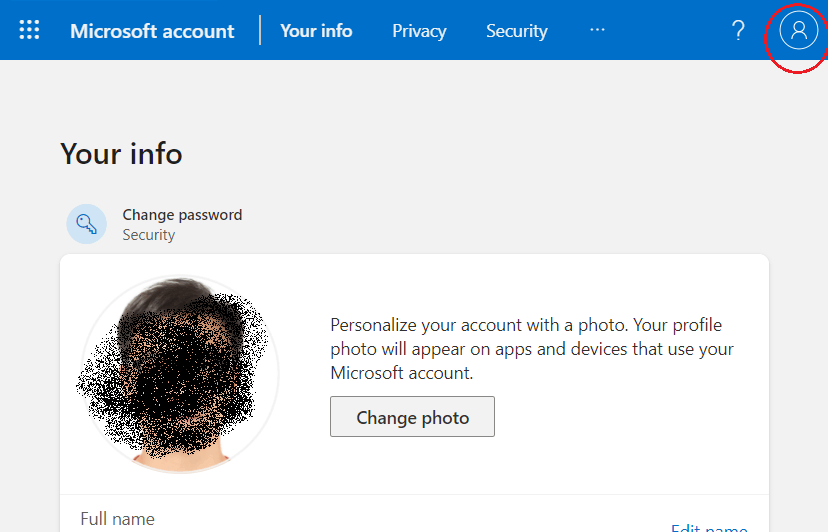Go to the Security tab in header
Viewport: 828px width, 532px height.
(516, 31)
